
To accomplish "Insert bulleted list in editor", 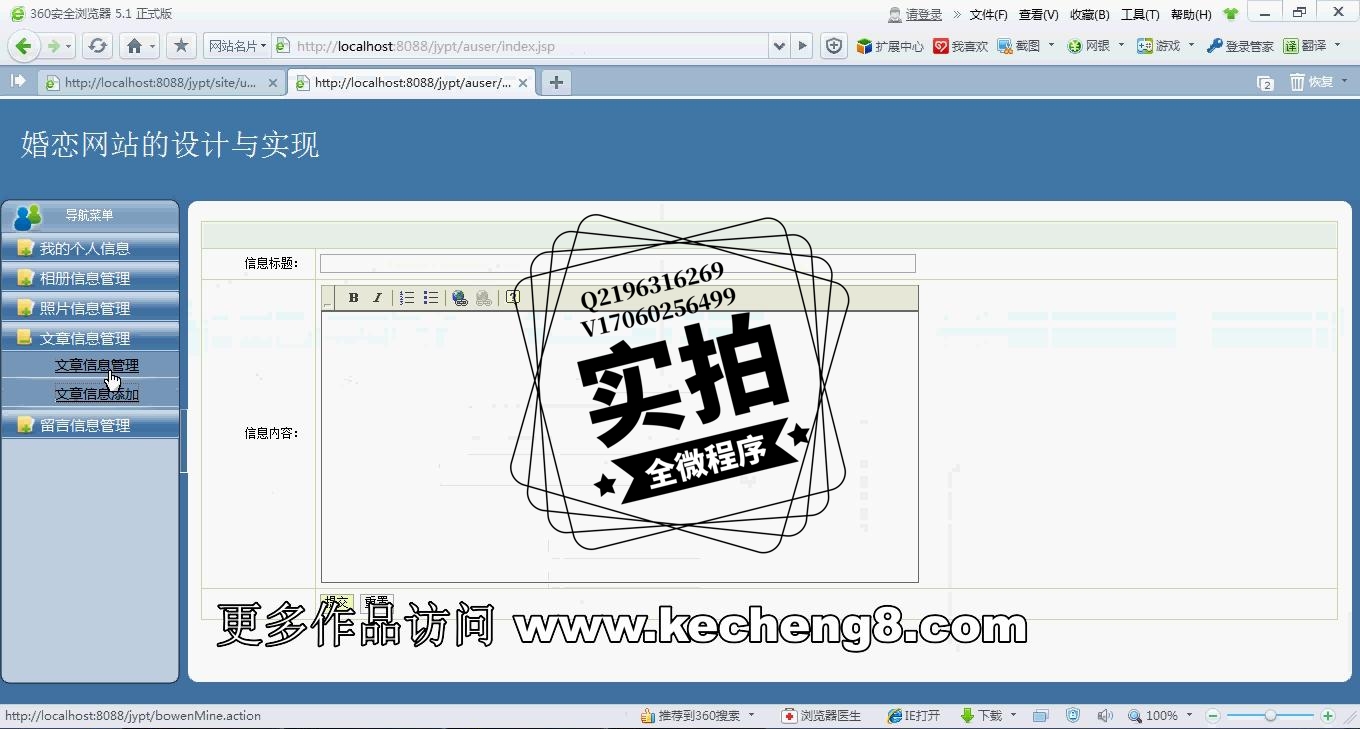I will click(431, 297).
